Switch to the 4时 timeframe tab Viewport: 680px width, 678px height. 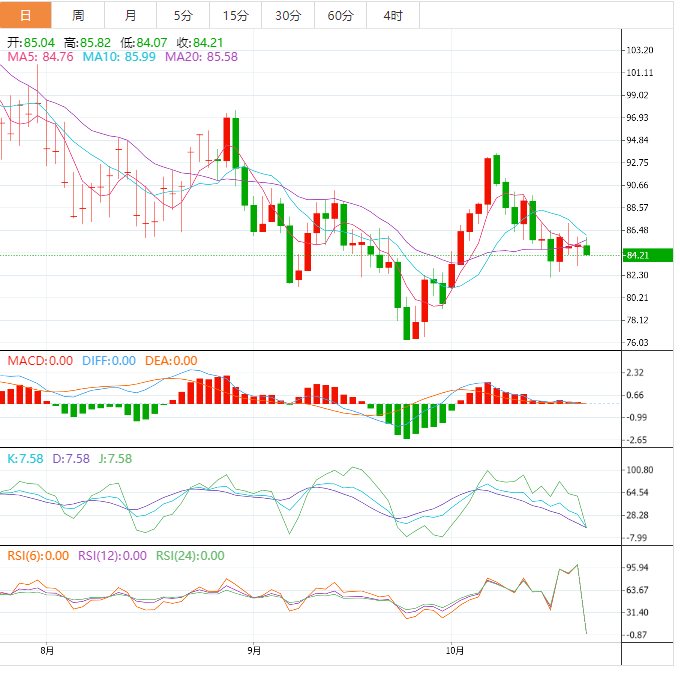(392, 15)
